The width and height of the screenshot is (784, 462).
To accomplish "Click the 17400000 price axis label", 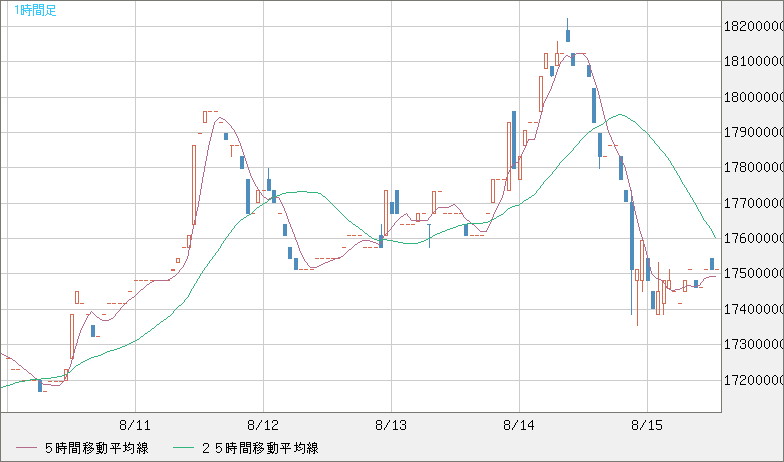I will coord(754,310).
